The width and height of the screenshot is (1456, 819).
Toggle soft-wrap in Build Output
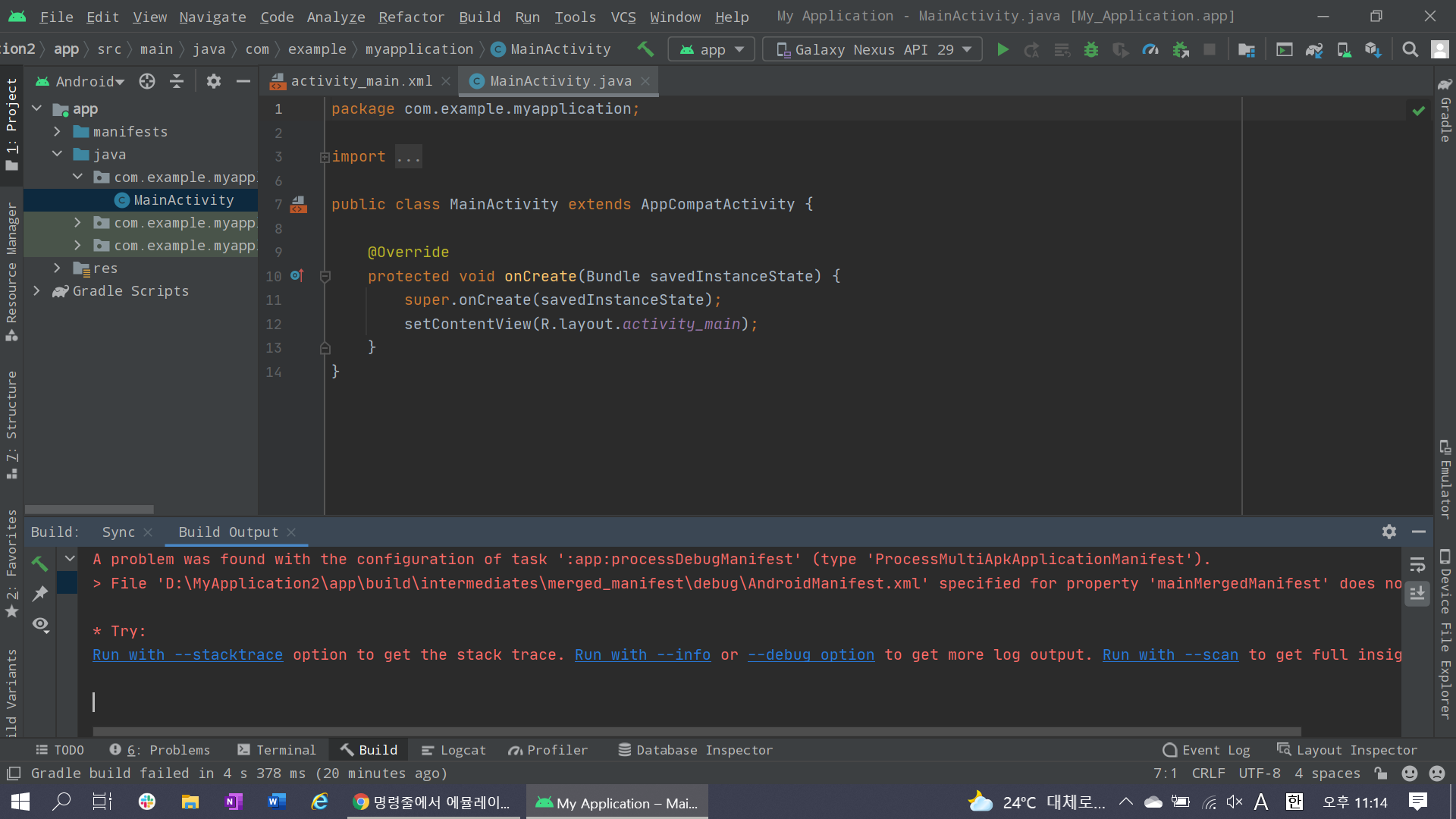[x=1417, y=564]
